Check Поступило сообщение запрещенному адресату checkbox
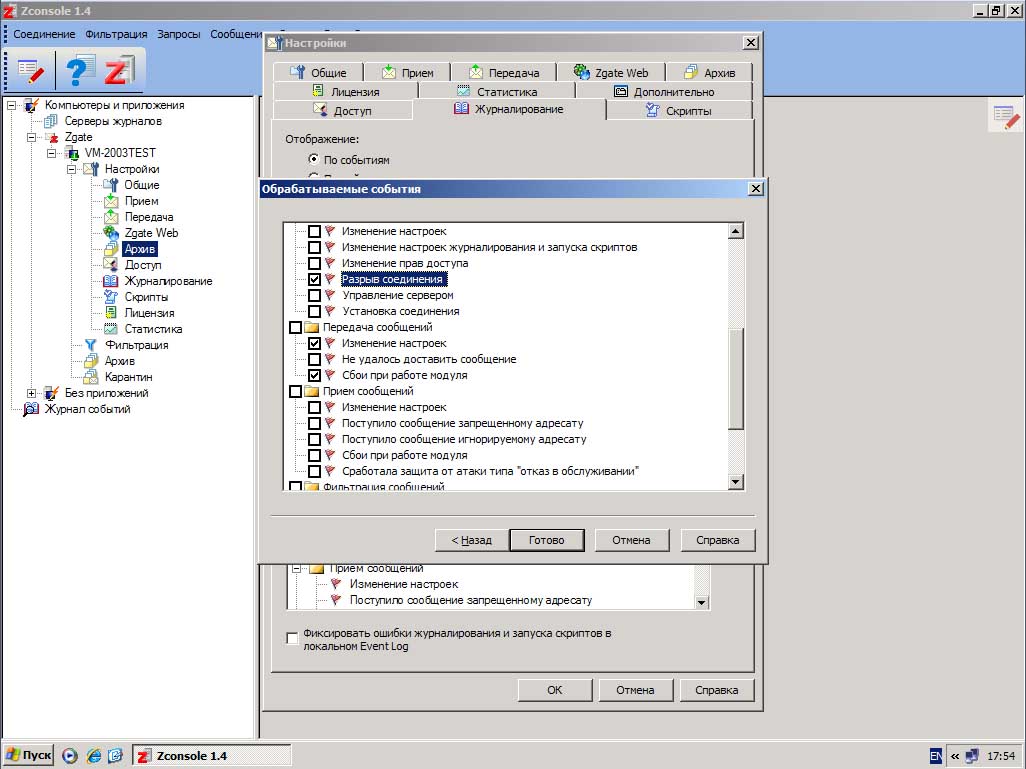This screenshot has width=1026, height=769. [314, 423]
